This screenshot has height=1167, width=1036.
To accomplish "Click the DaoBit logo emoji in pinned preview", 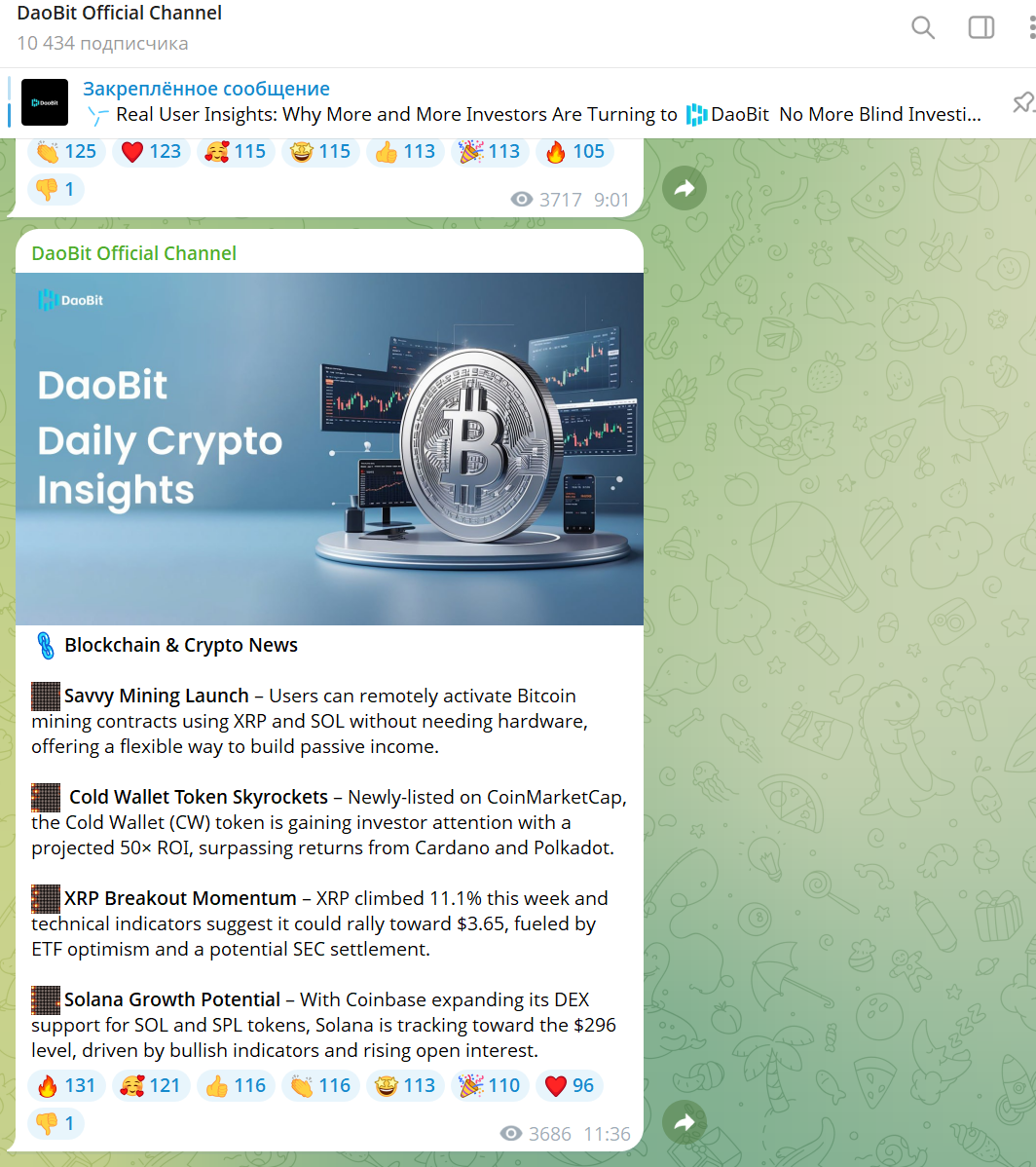I will [x=696, y=115].
